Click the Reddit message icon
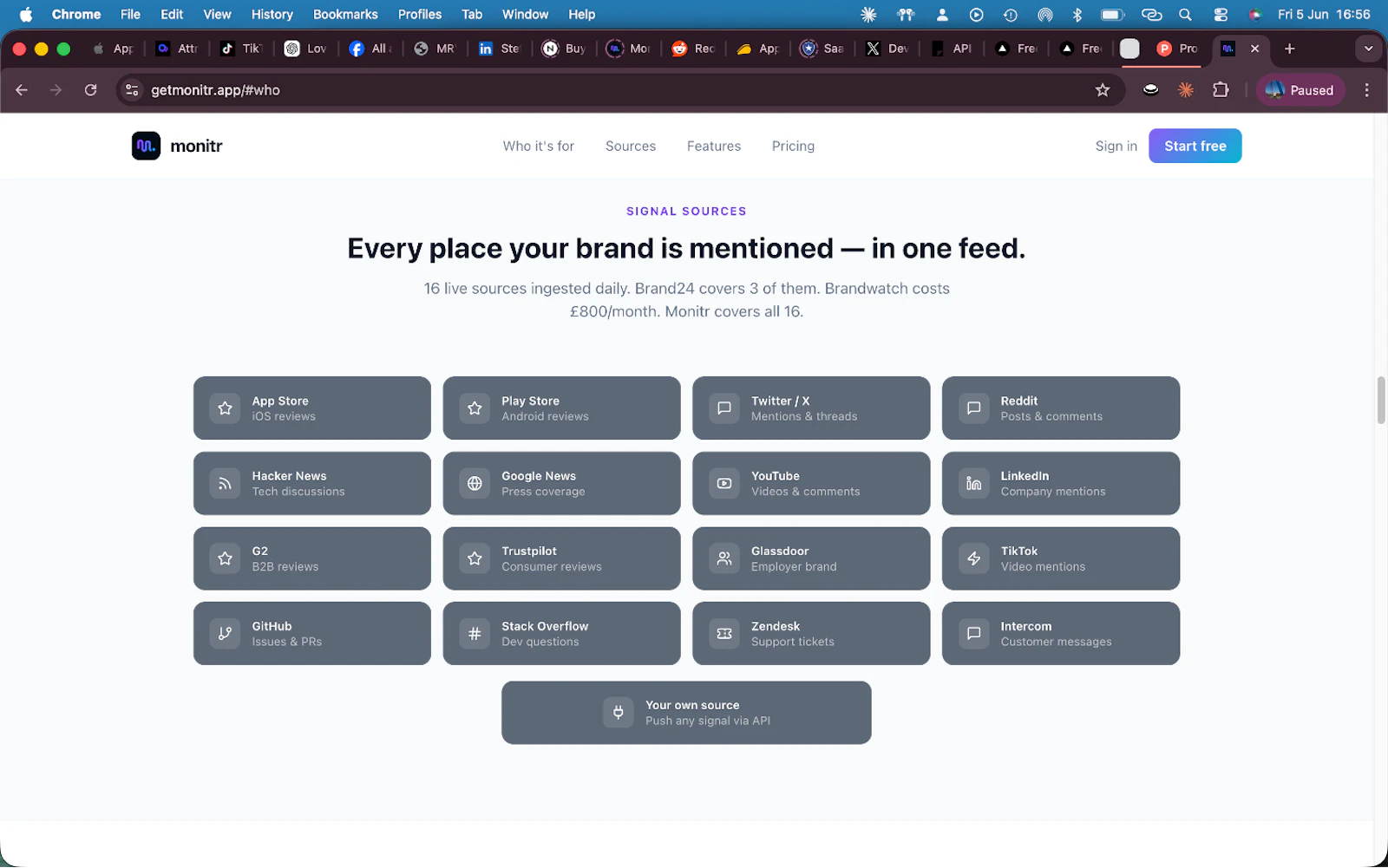Viewport: 1388px width, 868px height. (973, 408)
